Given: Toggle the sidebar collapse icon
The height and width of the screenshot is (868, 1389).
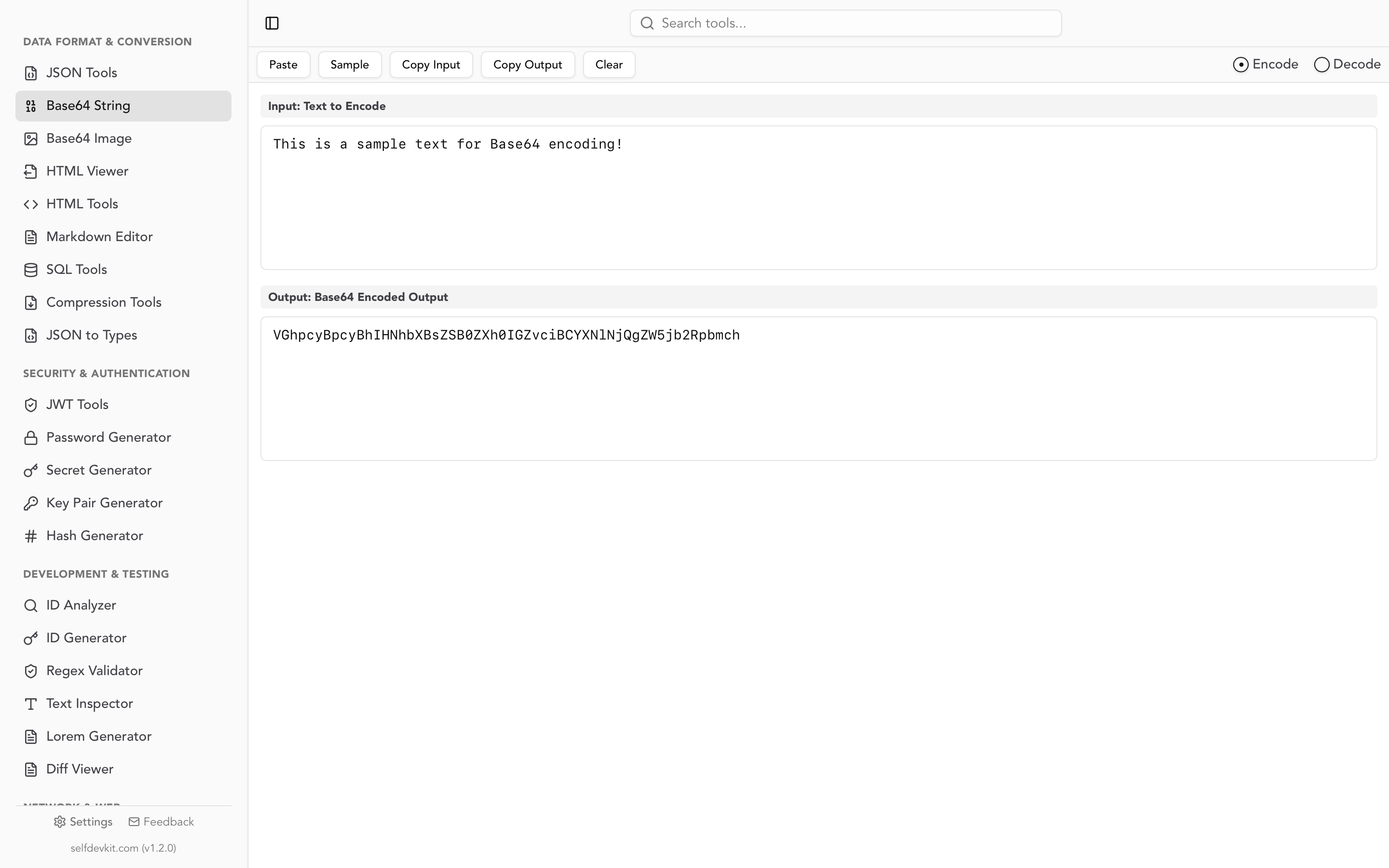Looking at the screenshot, I should pyautogui.click(x=272, y=23).
